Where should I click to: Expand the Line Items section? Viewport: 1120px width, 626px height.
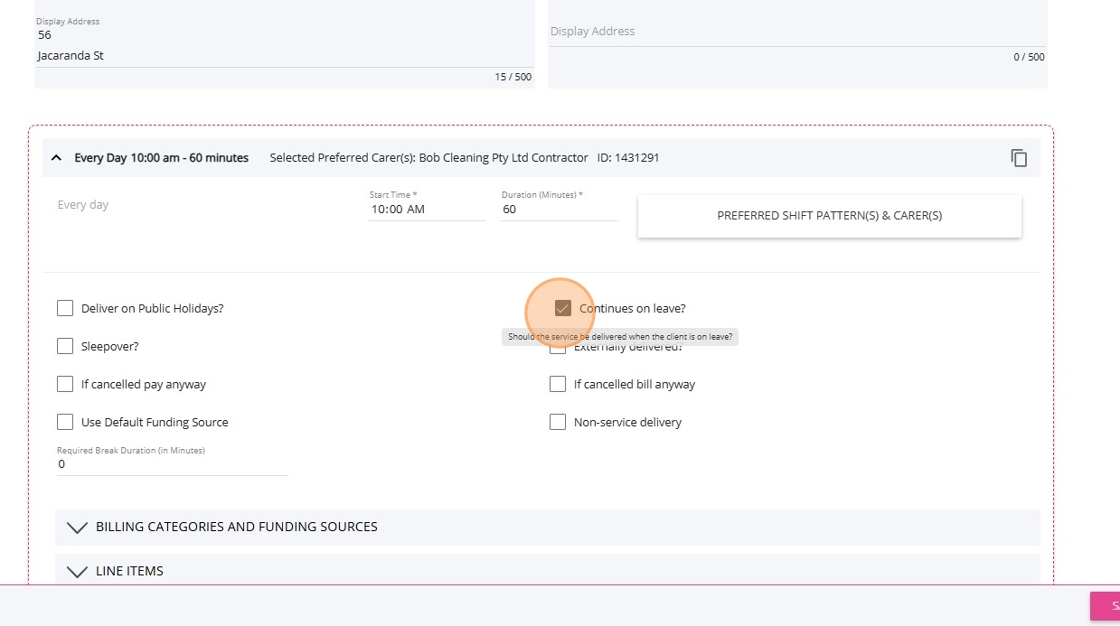77,571
